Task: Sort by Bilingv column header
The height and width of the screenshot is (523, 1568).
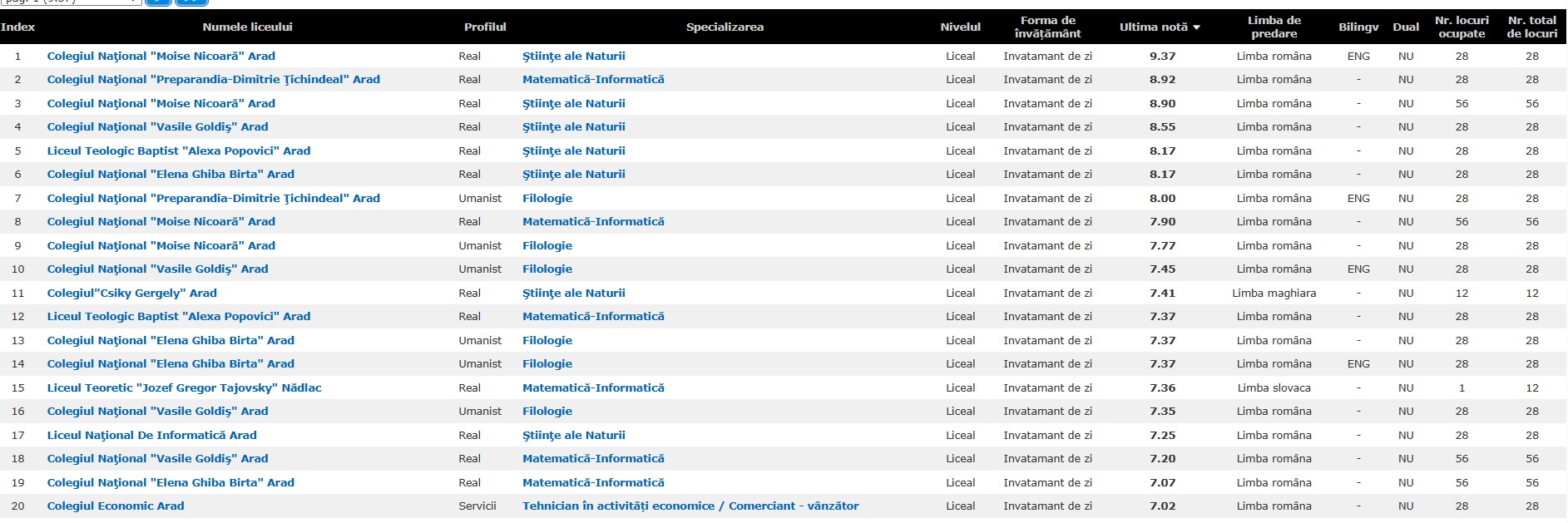Action: point(1358,27)
